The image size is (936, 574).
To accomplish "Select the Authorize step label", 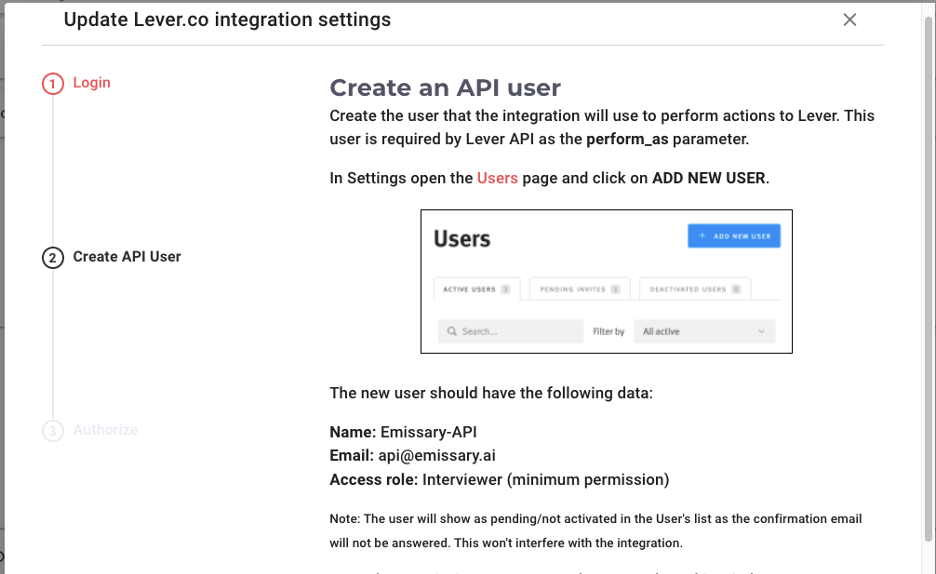I will 105,430.
